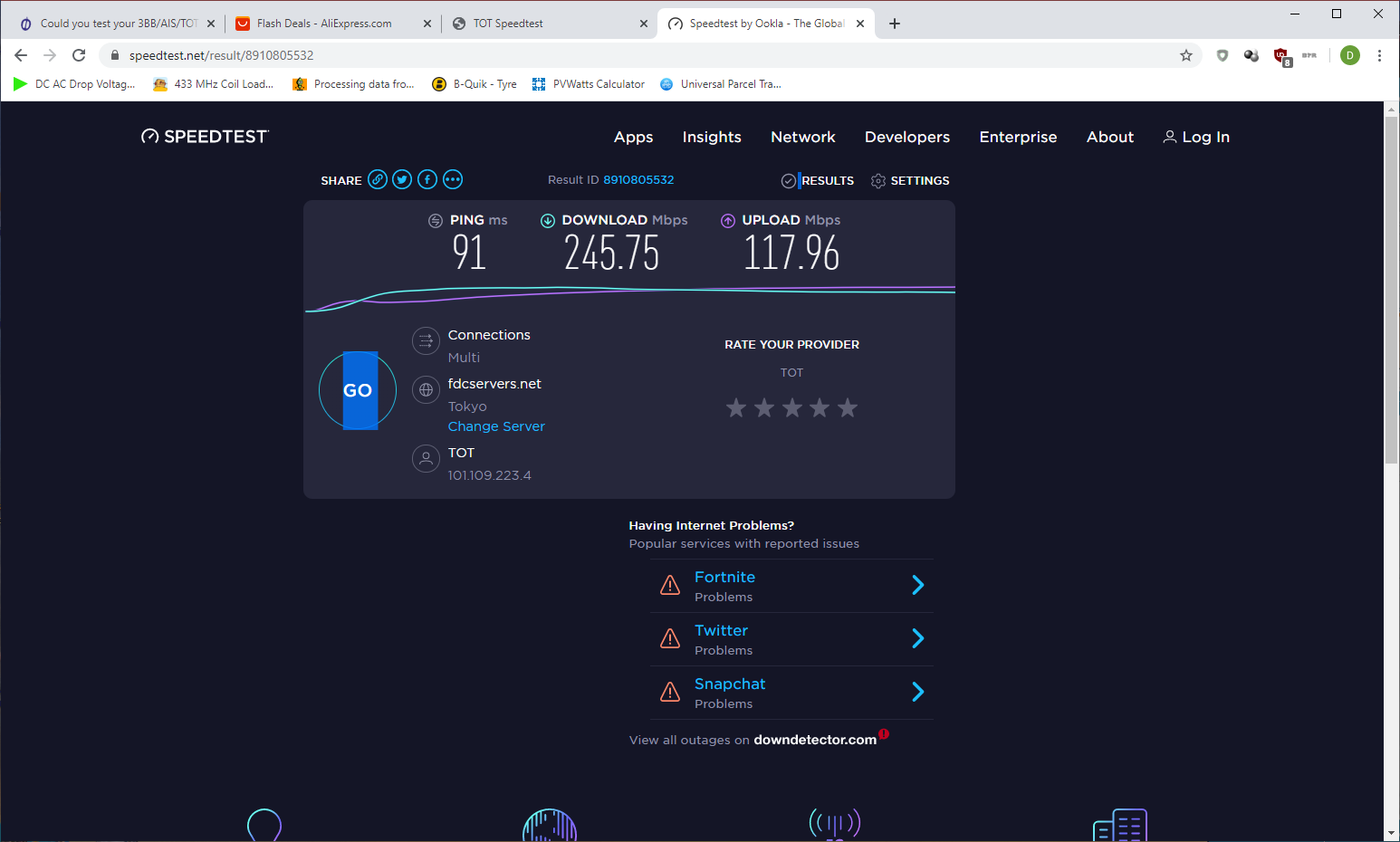Click the ping icon beside PING ms
The width and height of the screenshot is (1400, 842).
pos(436,220)
